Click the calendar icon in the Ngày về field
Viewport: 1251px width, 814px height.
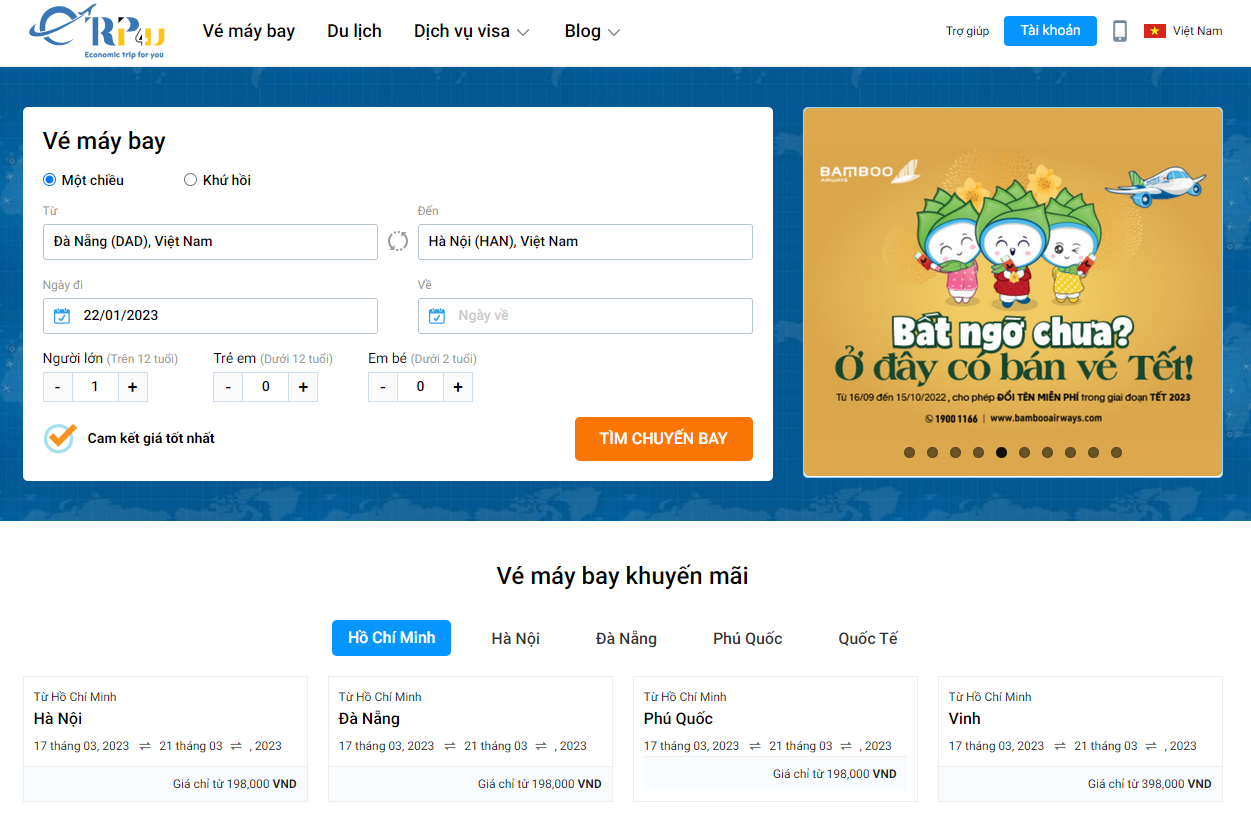coord(437,315)
